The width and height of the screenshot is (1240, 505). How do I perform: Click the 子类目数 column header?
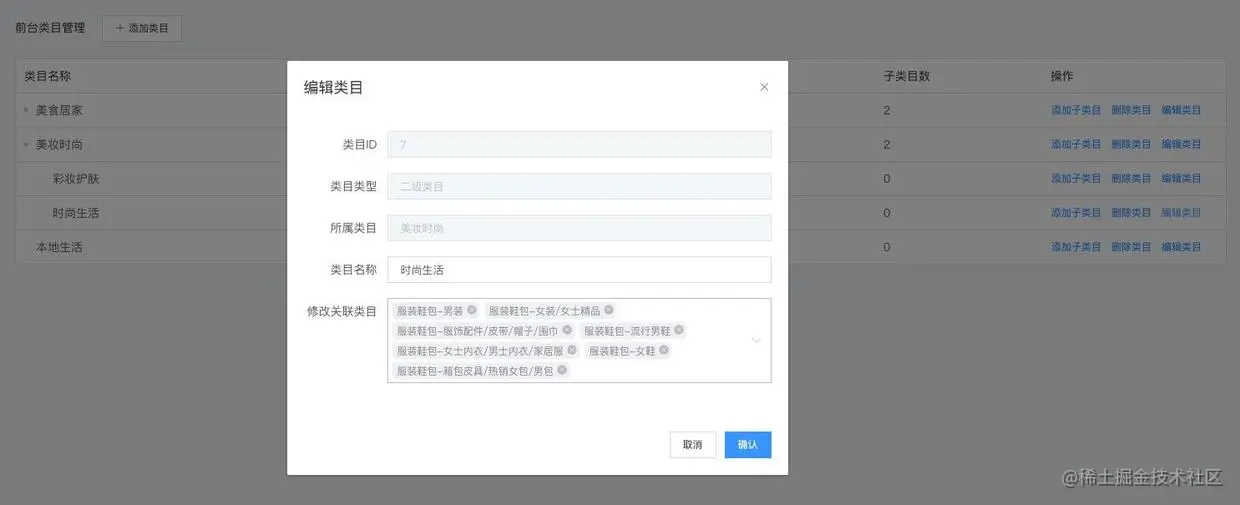(x=907, y=76)
